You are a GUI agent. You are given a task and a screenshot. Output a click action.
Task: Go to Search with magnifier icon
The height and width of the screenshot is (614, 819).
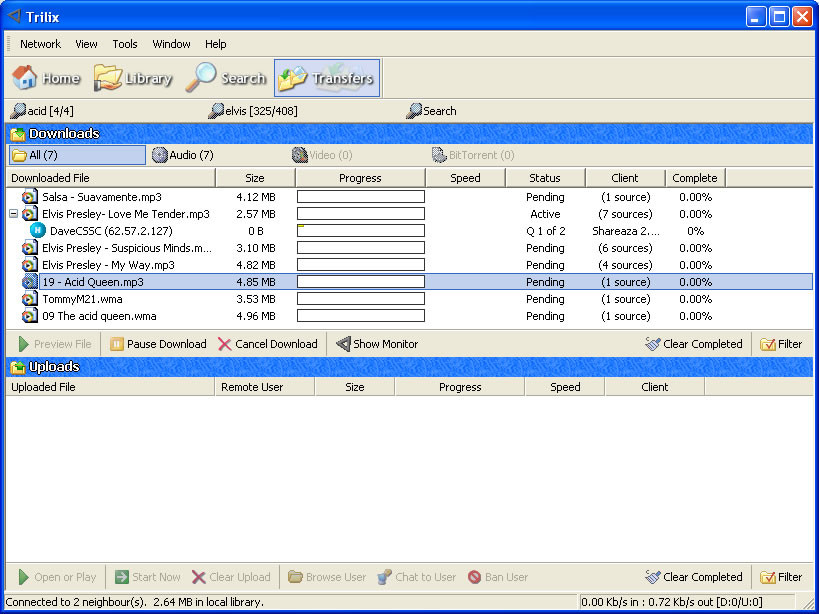[x=226, y=78]
